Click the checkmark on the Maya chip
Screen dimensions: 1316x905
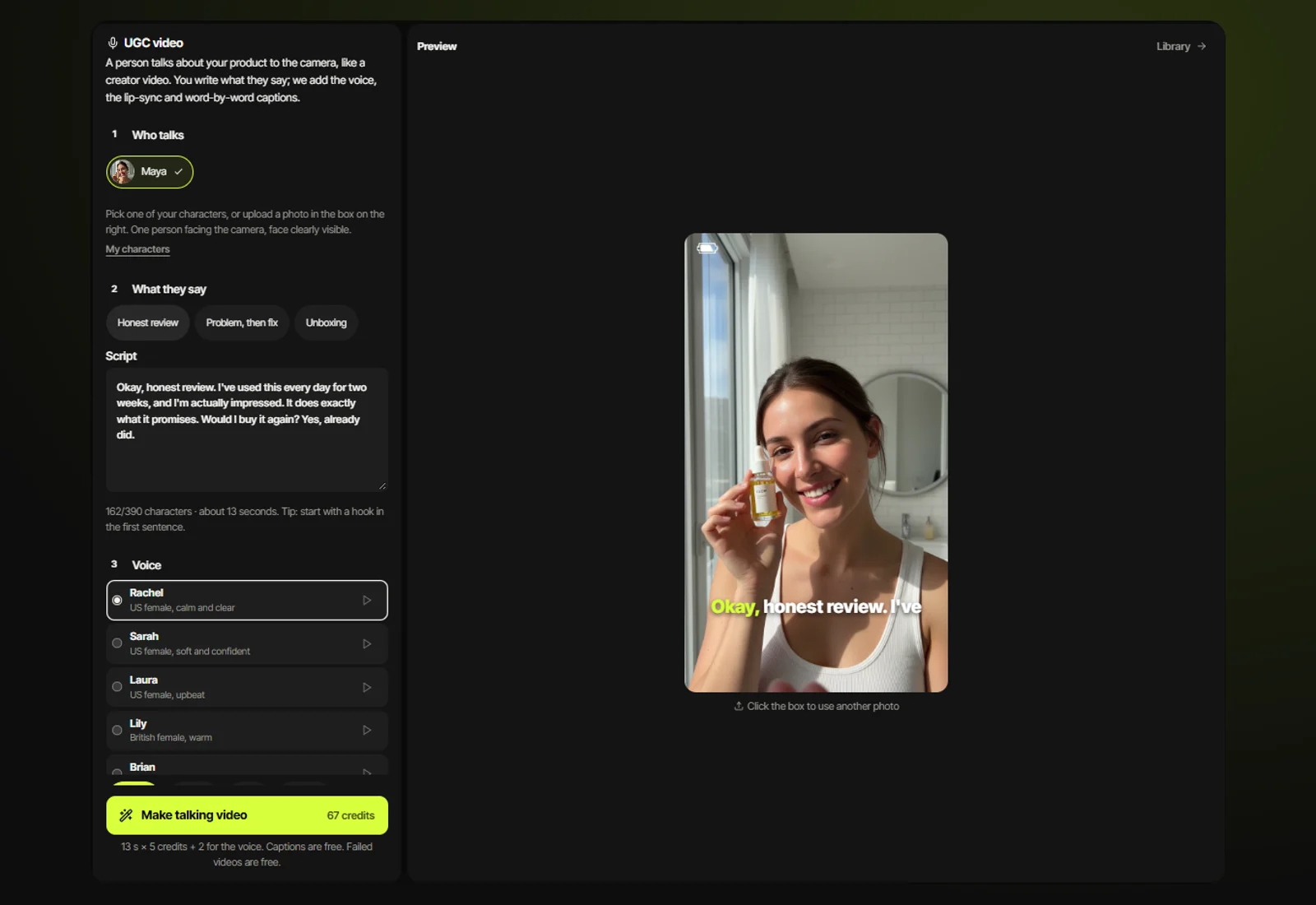178,172
